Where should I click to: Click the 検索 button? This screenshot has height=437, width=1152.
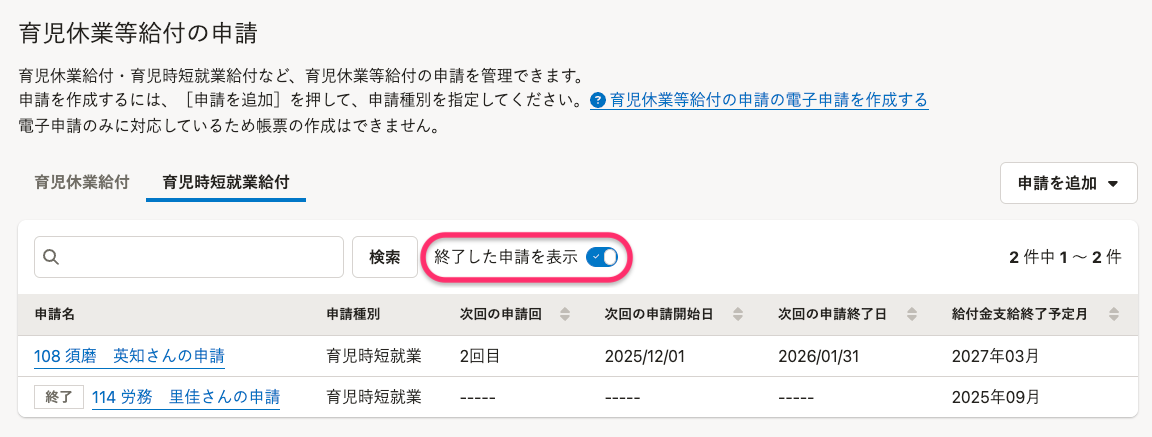385,257
